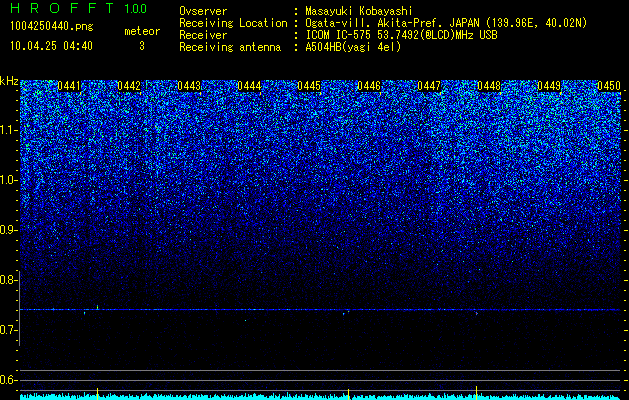The width and height of the screenshot is (629, 400).
Task: Click the yellow meteor marker before 0446
Action: 348,394
